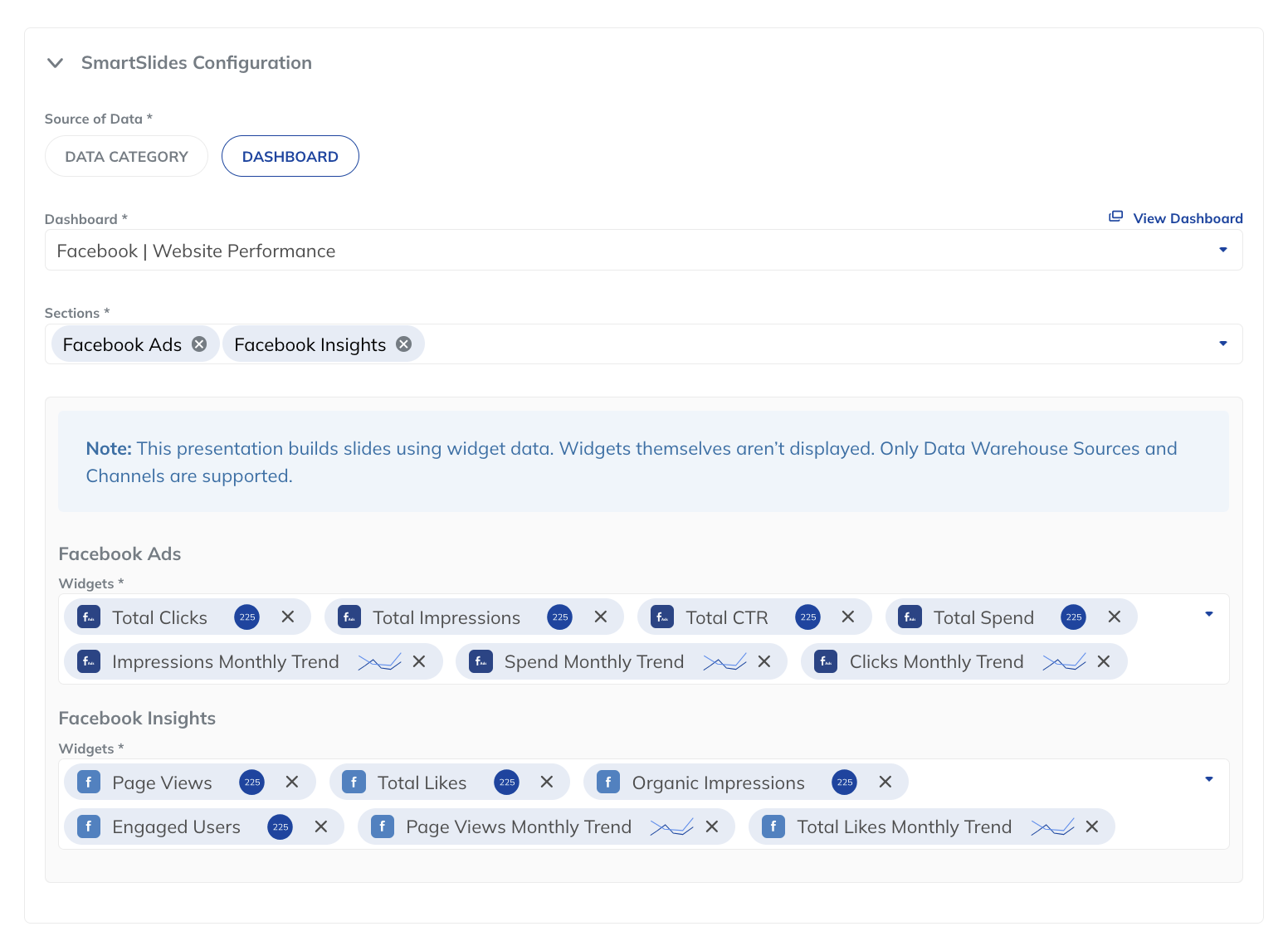1288x941 pixels.
Task: Select DASHBOARD as source of data
Action: pyautogui.click(x=290, y=156)
